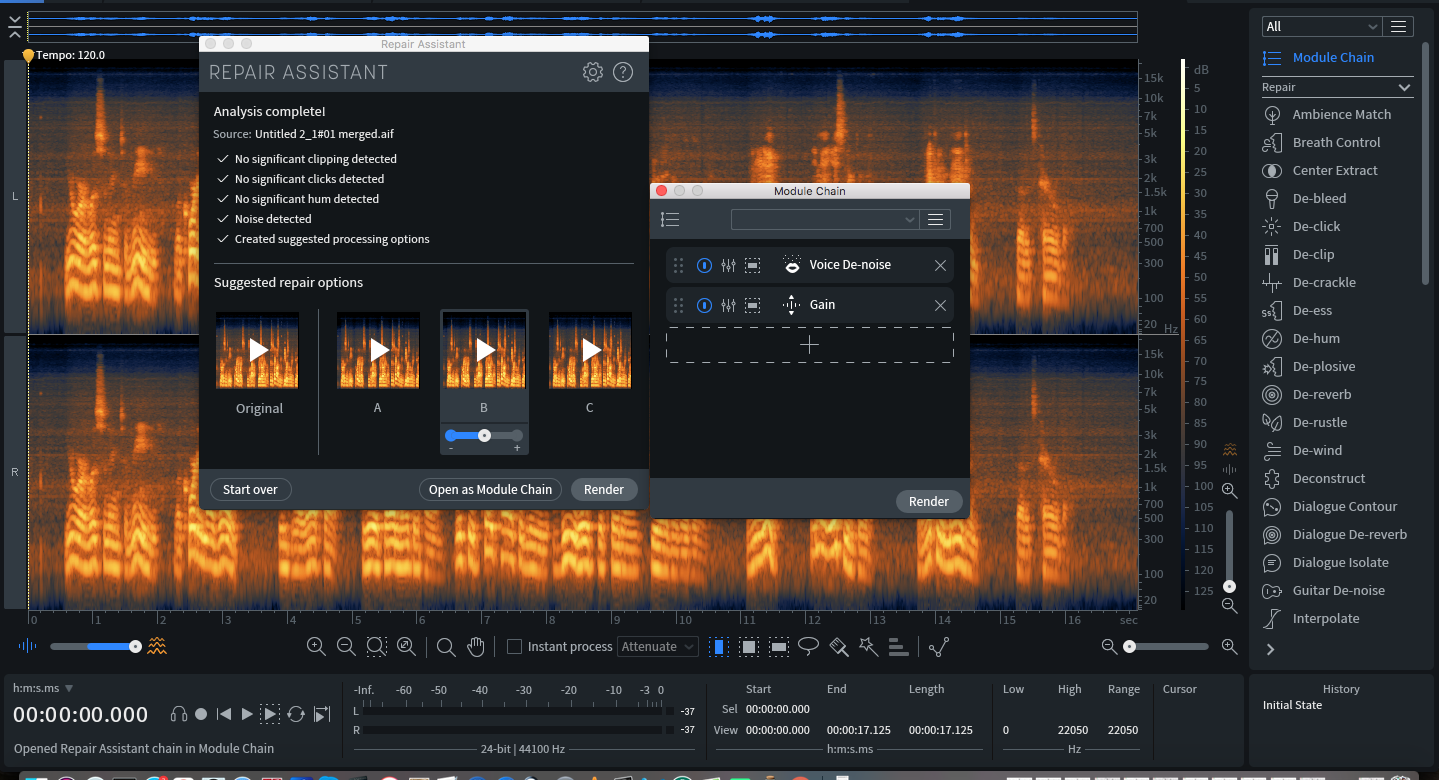Select the Grab hand tool
This screenshot has width=1439, height=780.
476,647
